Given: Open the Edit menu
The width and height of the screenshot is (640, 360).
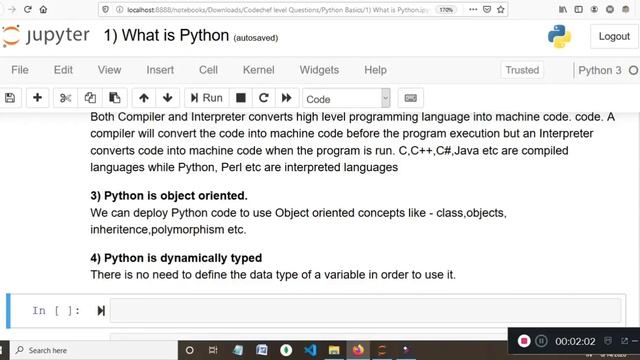Looking at the screenshot, I should [63, 70].
